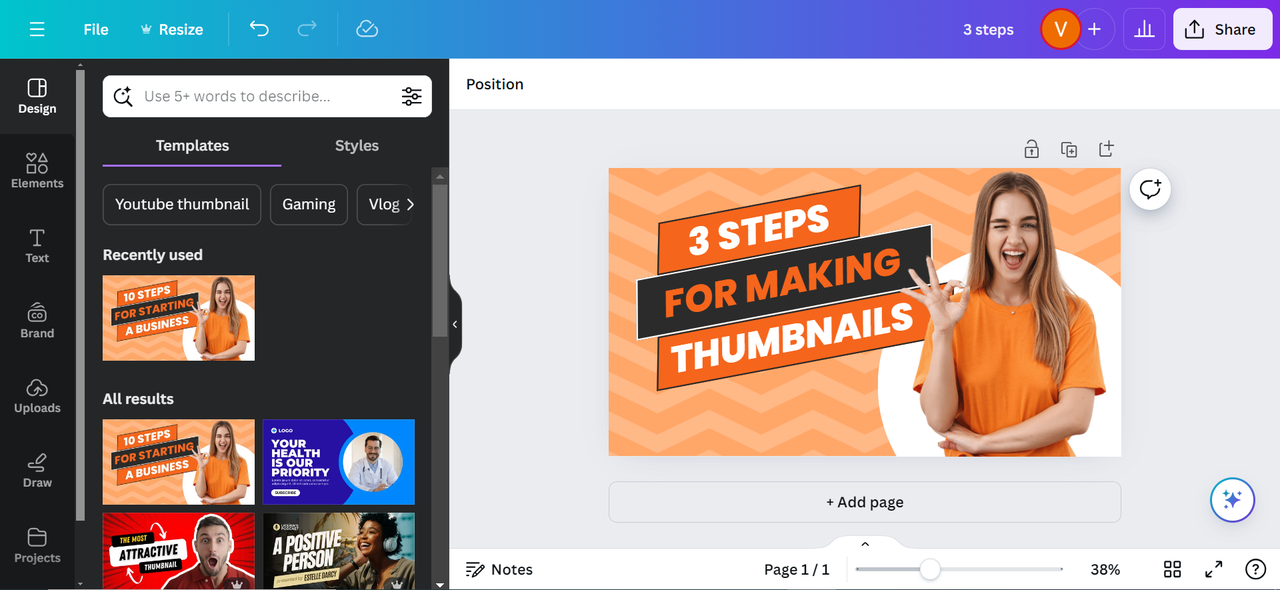Open the 38% zoom level menu
Image resolution: width=1280 pixels, height=590 pixels.
click(1105, 569)
